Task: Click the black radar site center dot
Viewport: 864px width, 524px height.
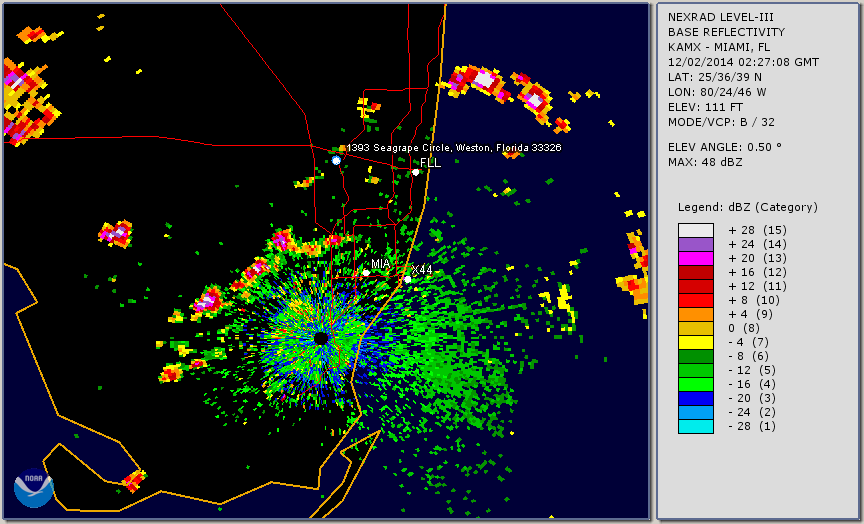Action: [321, 338]
